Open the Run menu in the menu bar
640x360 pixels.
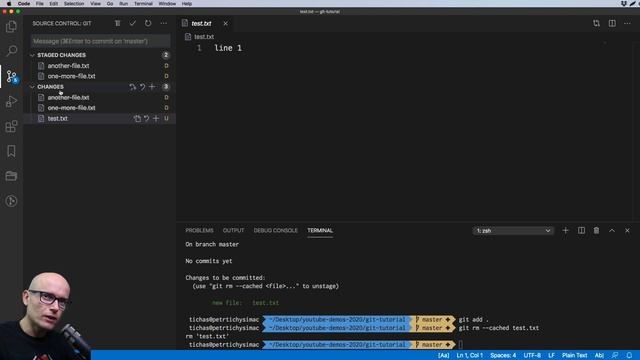pyautogui.click(x=123, y=4)
